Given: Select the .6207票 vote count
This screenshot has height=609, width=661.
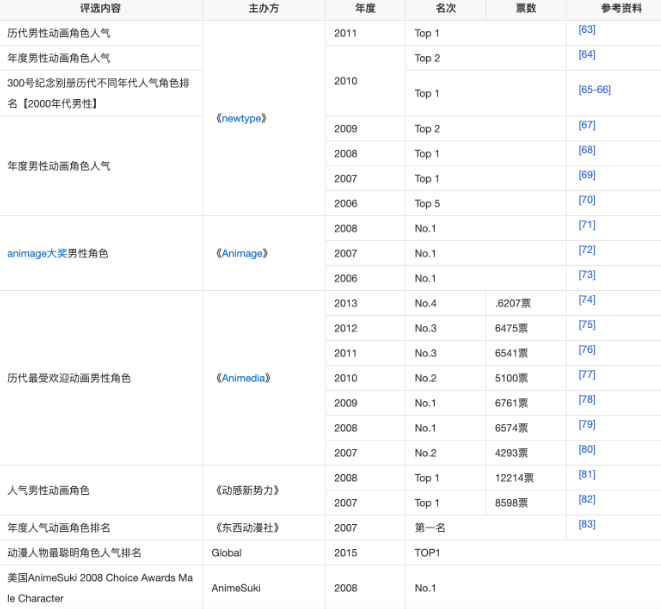Looking at the screenshot, I should (526, 303).
